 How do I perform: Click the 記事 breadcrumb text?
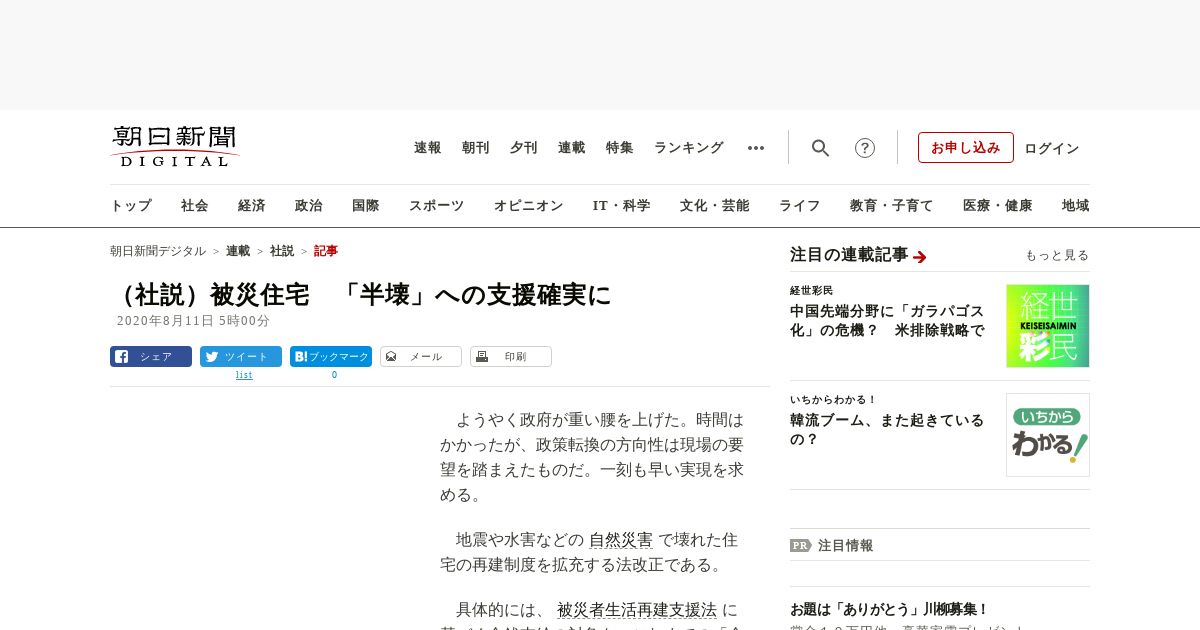click(x=326, y=251)
